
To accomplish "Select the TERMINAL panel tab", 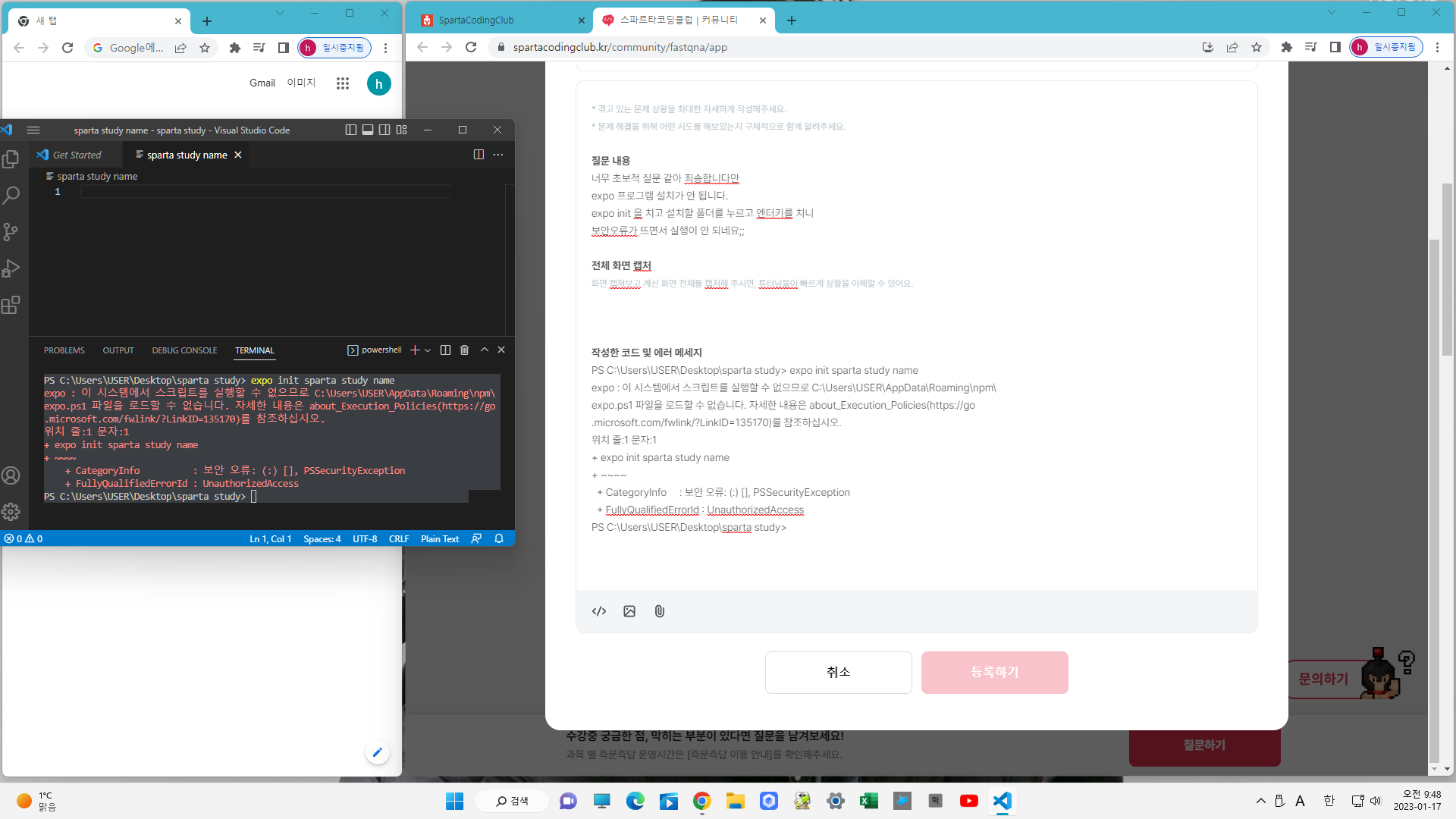I will 255,350.
